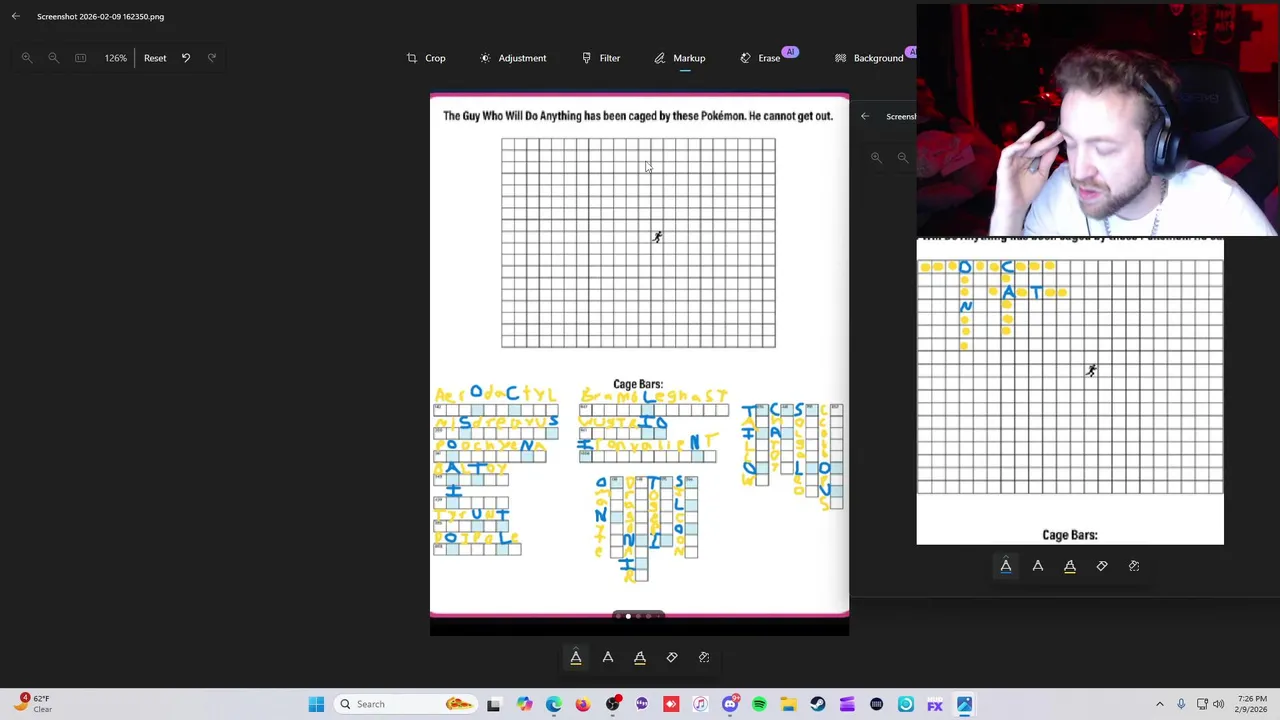Click the page indicator dots below the image

[638, 616]
